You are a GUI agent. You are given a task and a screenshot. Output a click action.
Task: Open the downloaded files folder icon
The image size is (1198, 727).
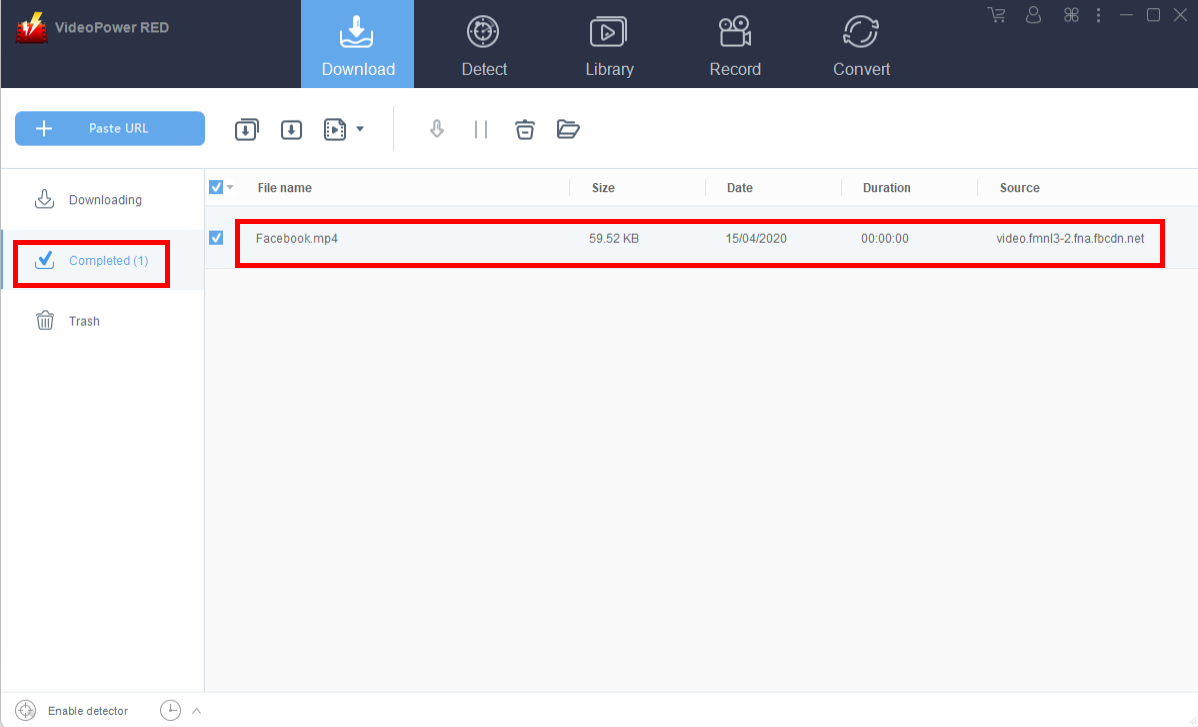click(x=568, y=129)
